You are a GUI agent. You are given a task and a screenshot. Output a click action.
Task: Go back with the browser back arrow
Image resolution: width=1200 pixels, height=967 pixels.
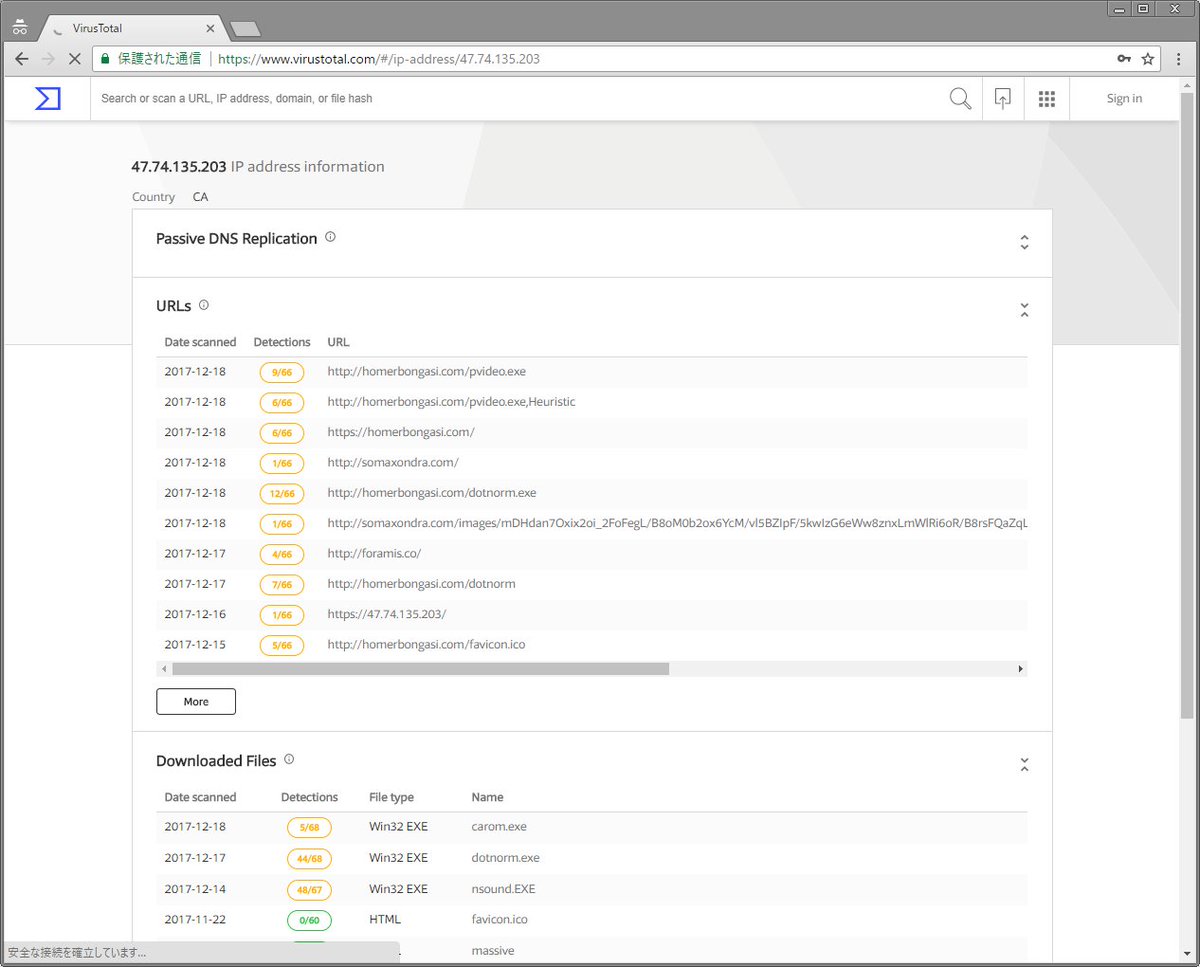click(x=21, y=59)
